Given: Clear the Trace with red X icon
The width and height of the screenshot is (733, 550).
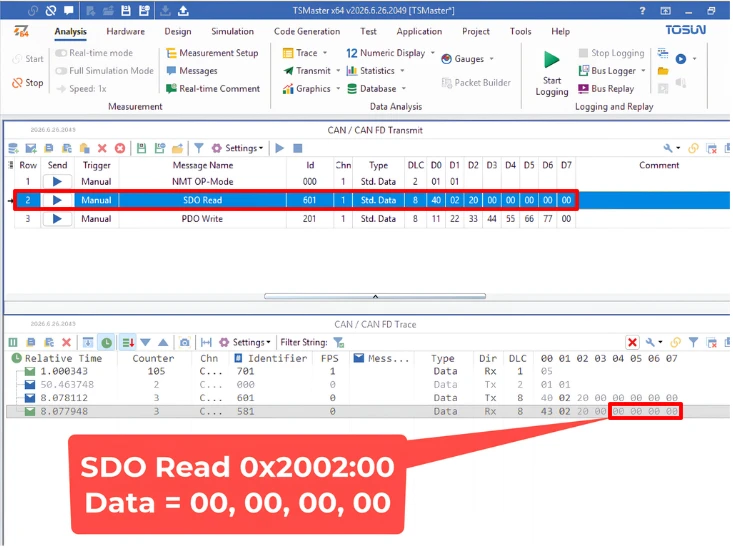Looking at the screenshot, I should point(66,342).
